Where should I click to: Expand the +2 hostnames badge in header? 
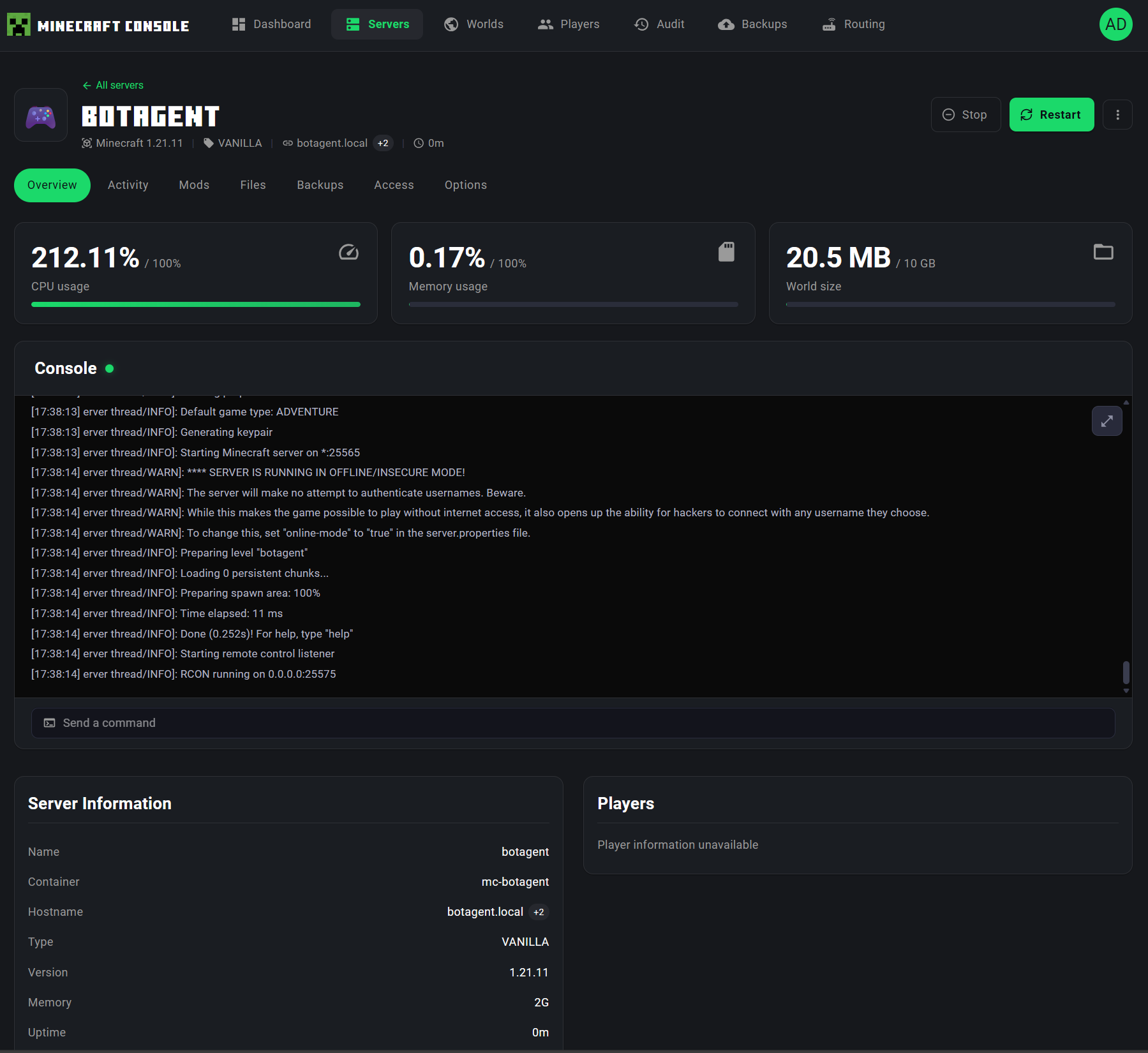click(x=383, y=143)
